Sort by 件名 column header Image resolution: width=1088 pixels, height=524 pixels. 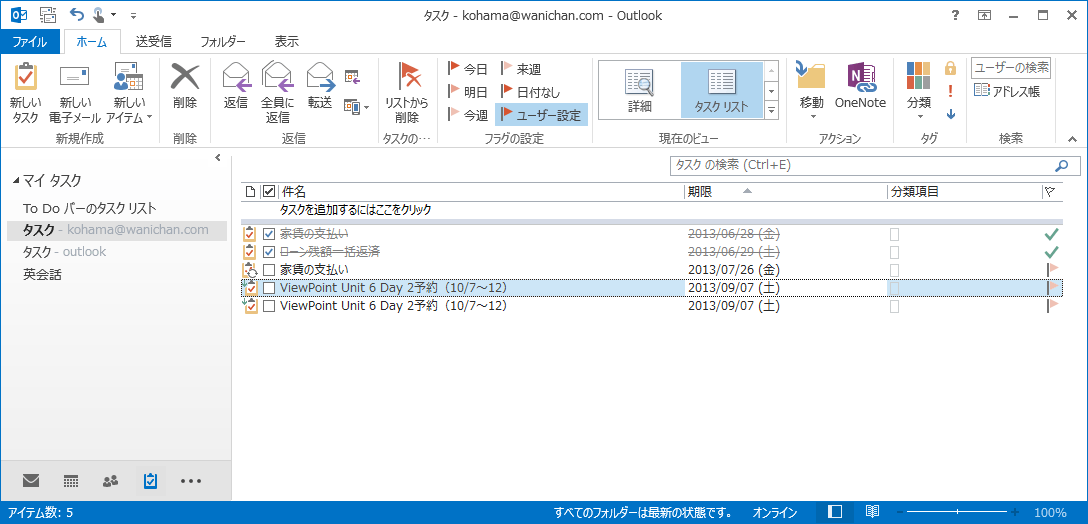tap(482, 192)
